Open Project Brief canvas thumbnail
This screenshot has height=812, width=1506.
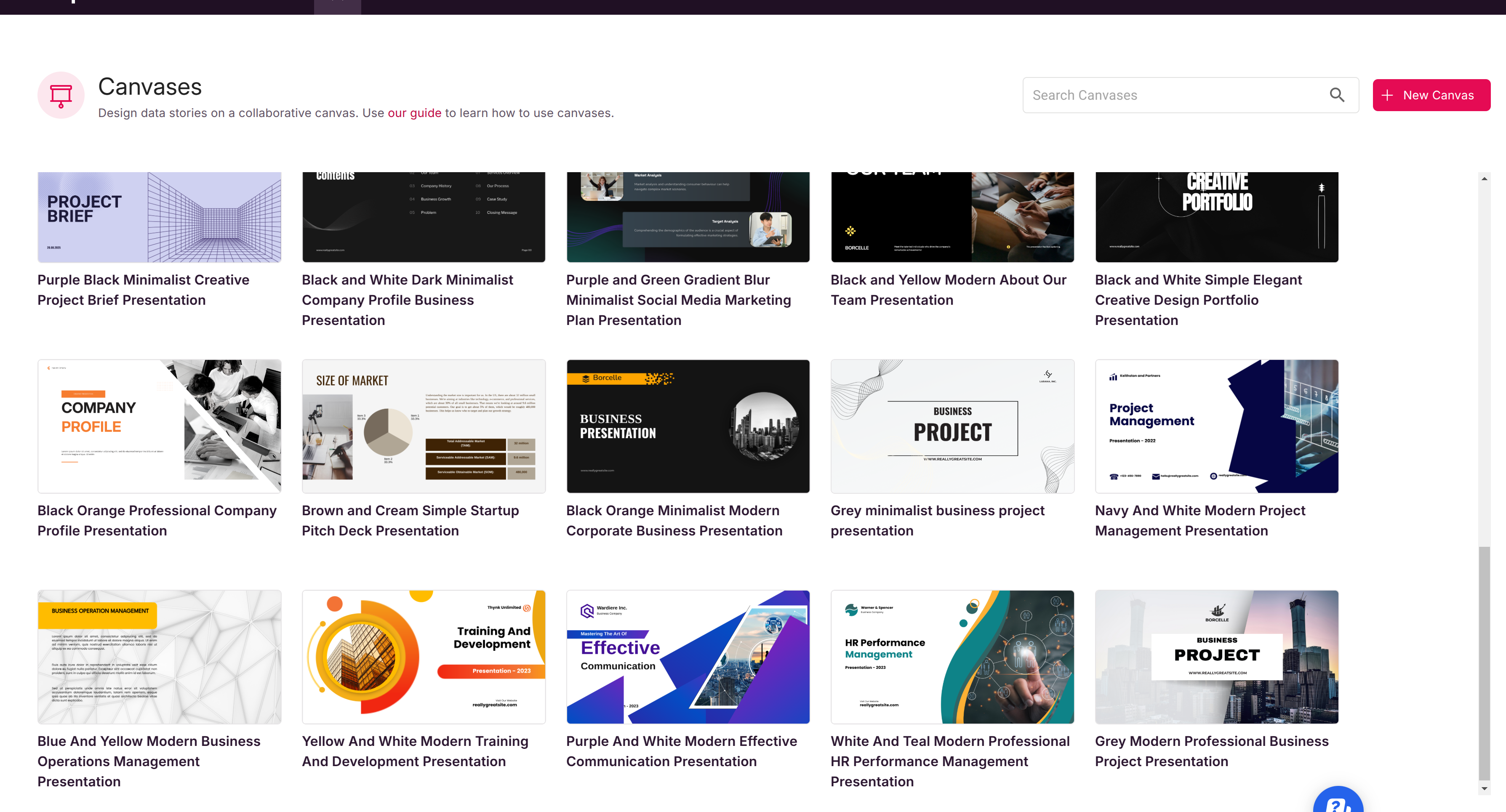pos(159,217)
